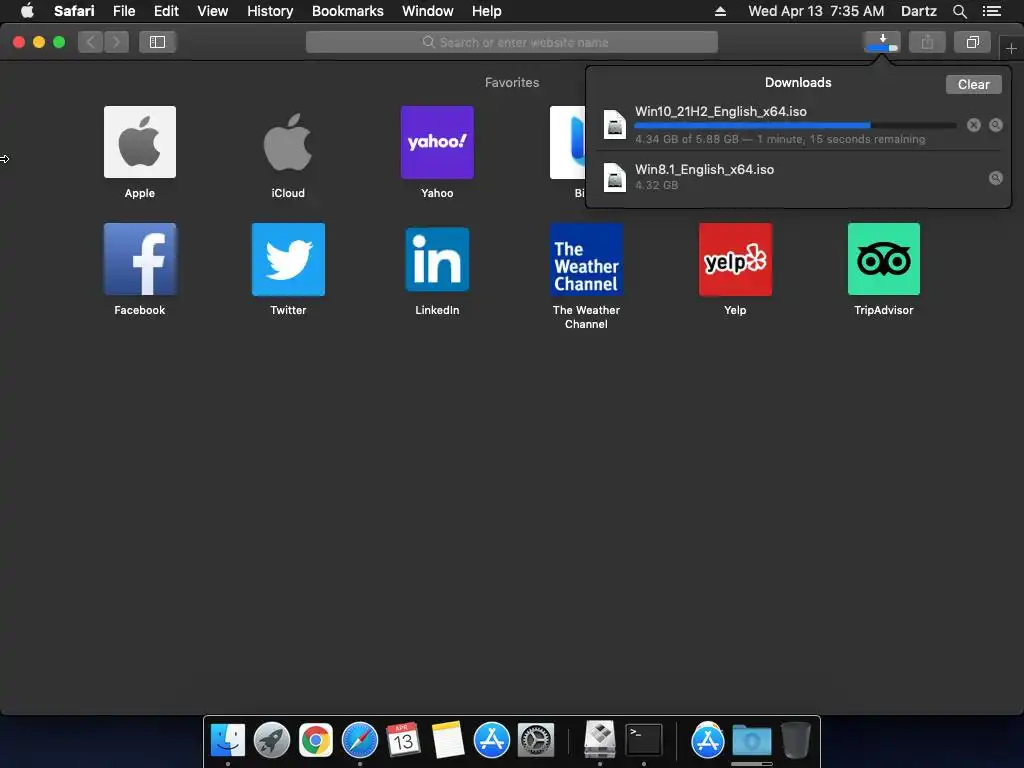Open Notification Center list icon

pyautogui.click(x=991, y=11)
